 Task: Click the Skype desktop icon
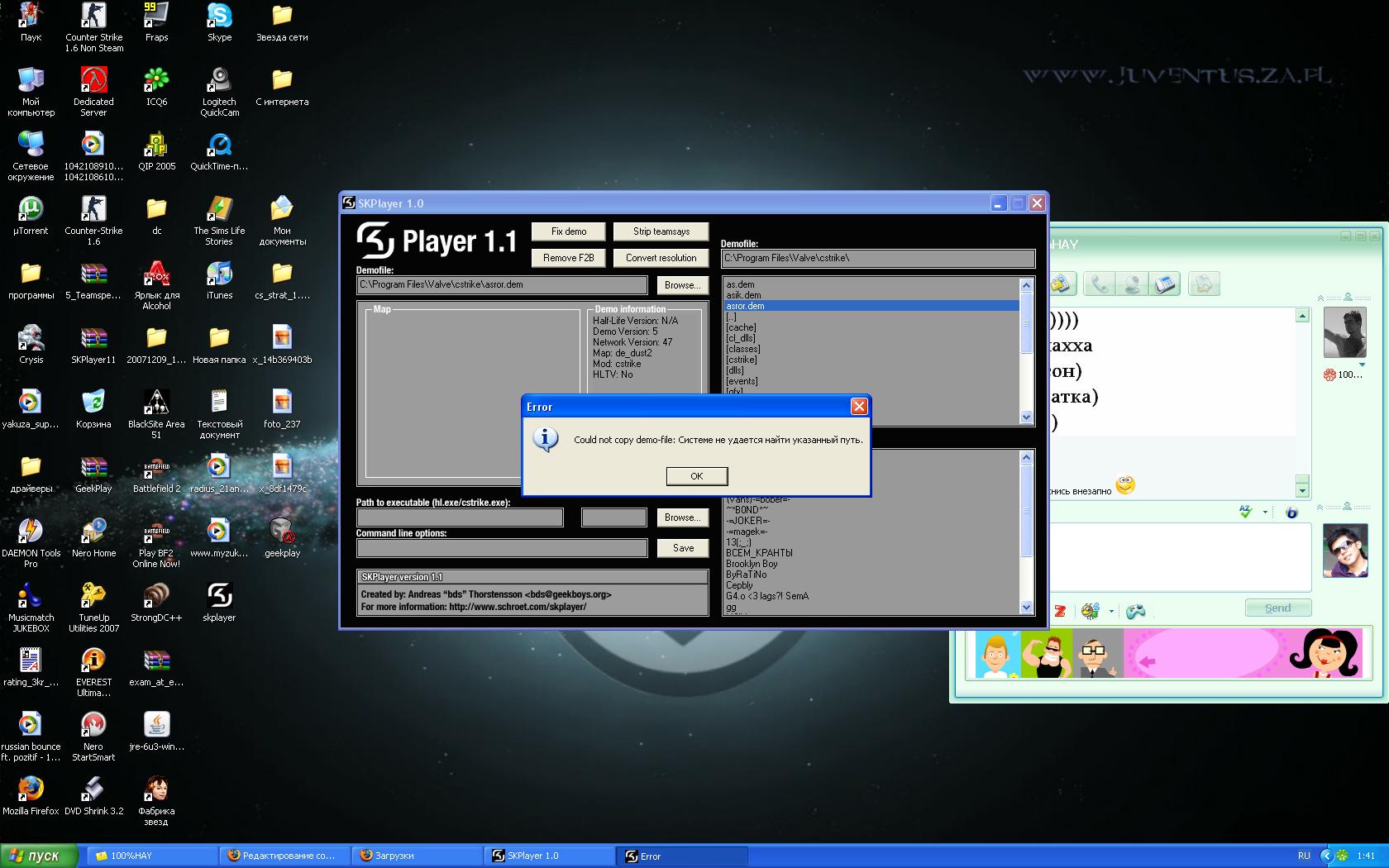[219, 22]
